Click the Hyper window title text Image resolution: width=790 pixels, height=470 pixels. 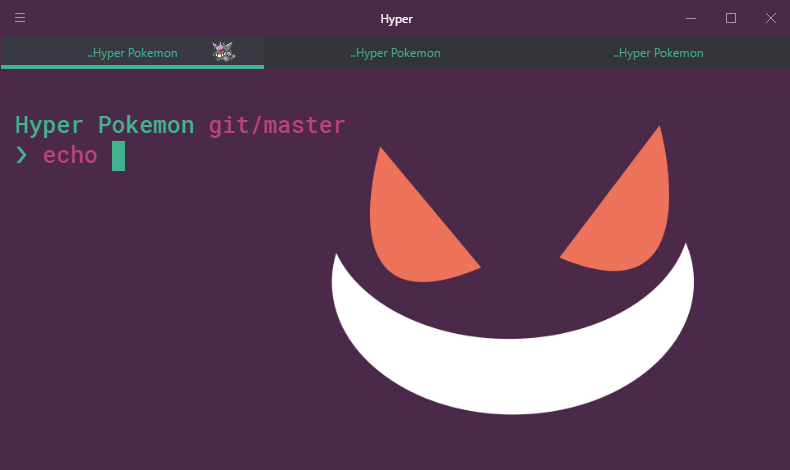[x=396, y=18]
